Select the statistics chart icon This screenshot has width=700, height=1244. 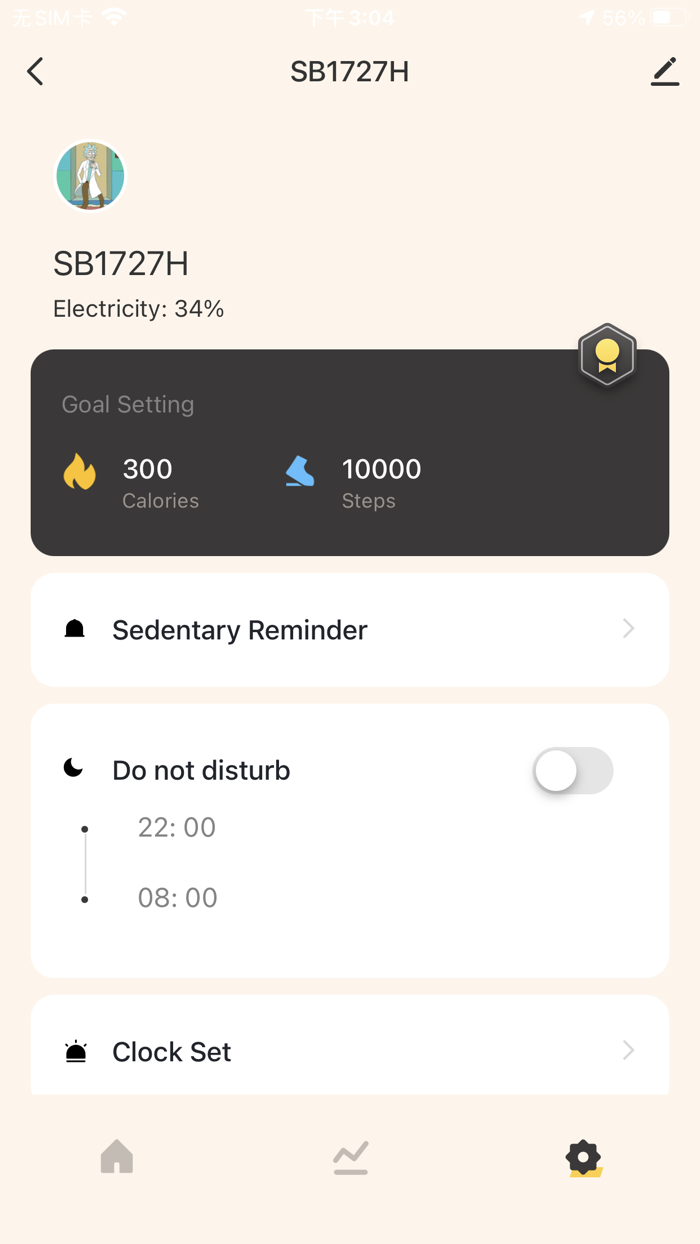[350, 1157]
